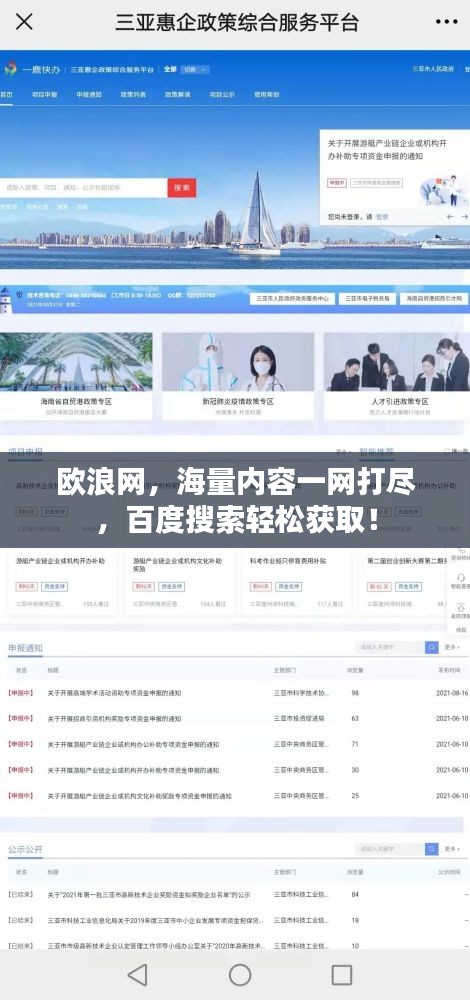Tap the Android recent apps square

tap(341, 974)
